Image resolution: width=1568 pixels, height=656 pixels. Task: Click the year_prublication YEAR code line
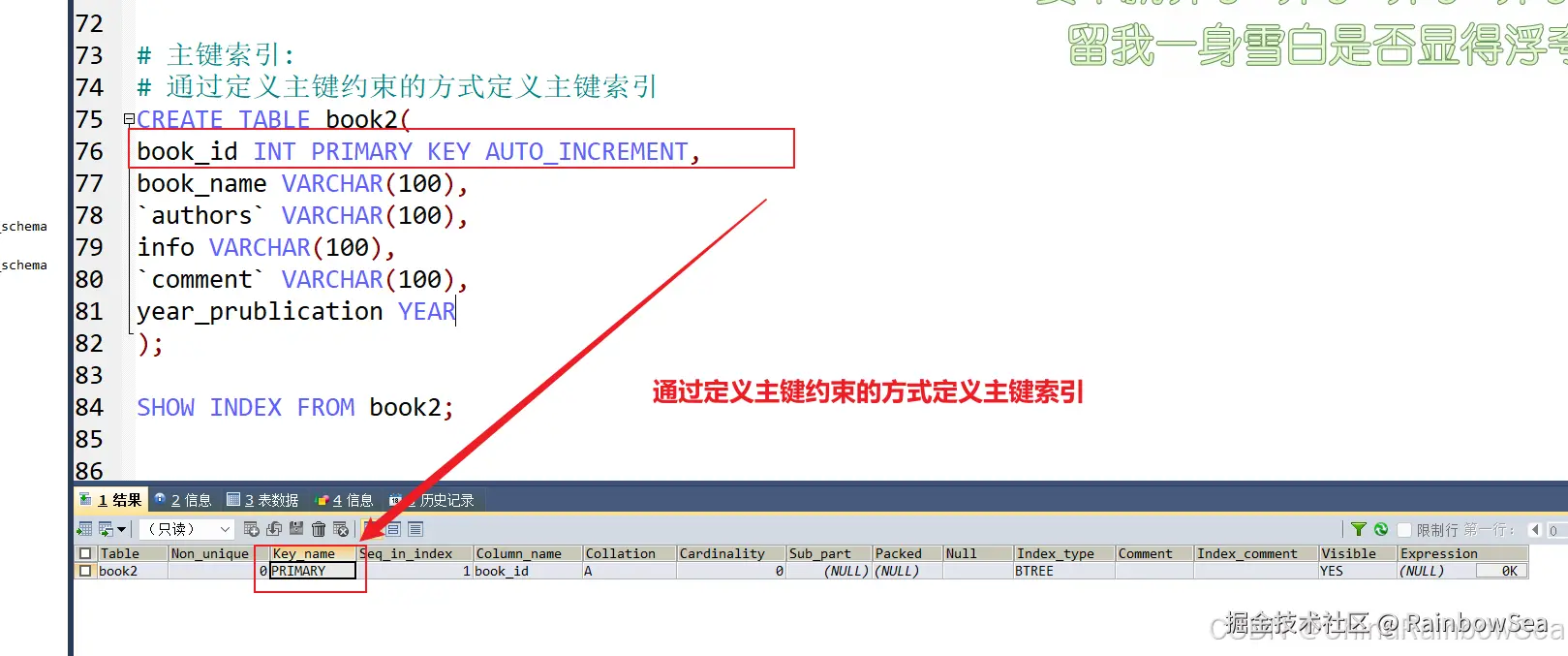click(296, 311)
